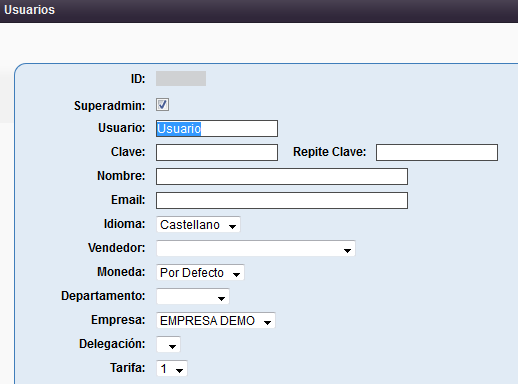Click the Nombre label

click(121, 176)
